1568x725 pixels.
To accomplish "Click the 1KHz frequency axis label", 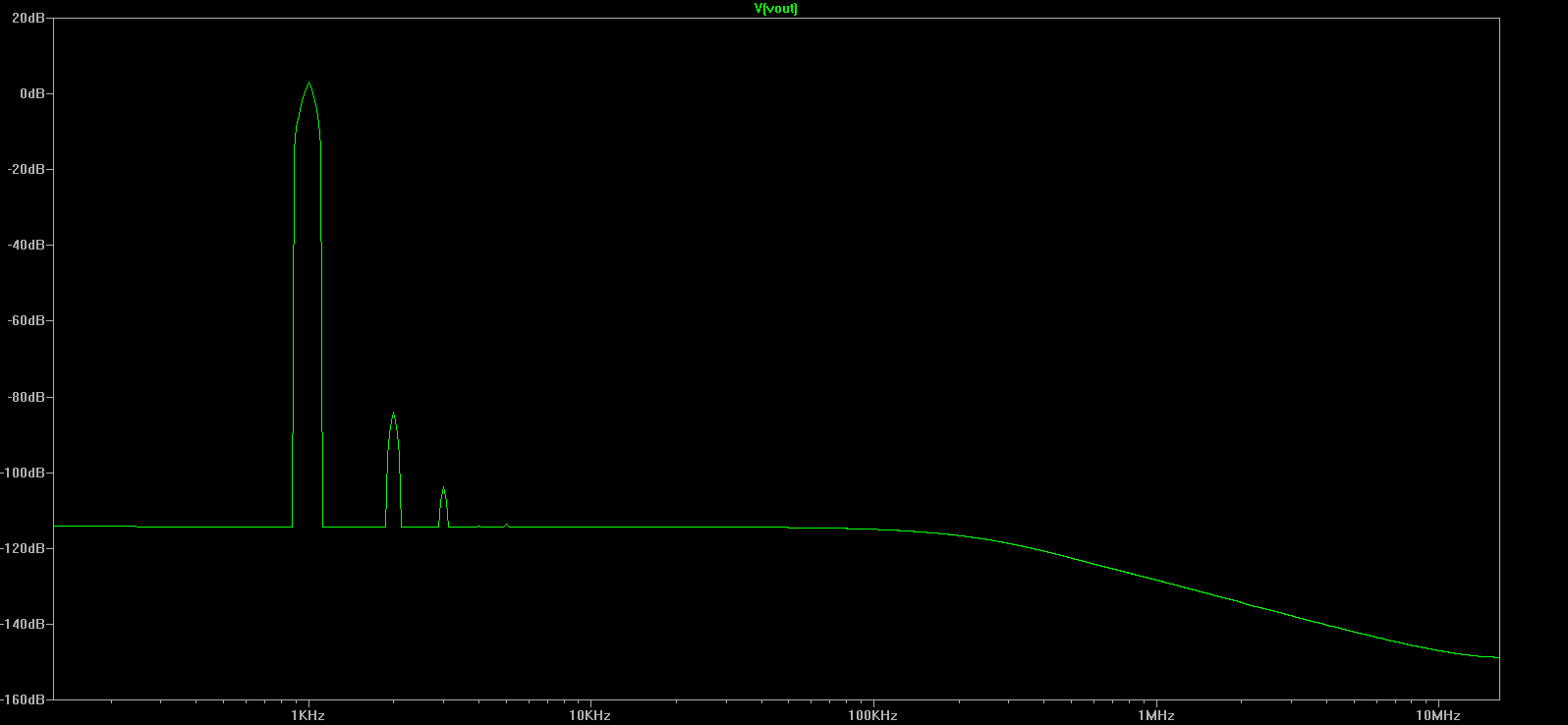I will [x=308, y=715].
